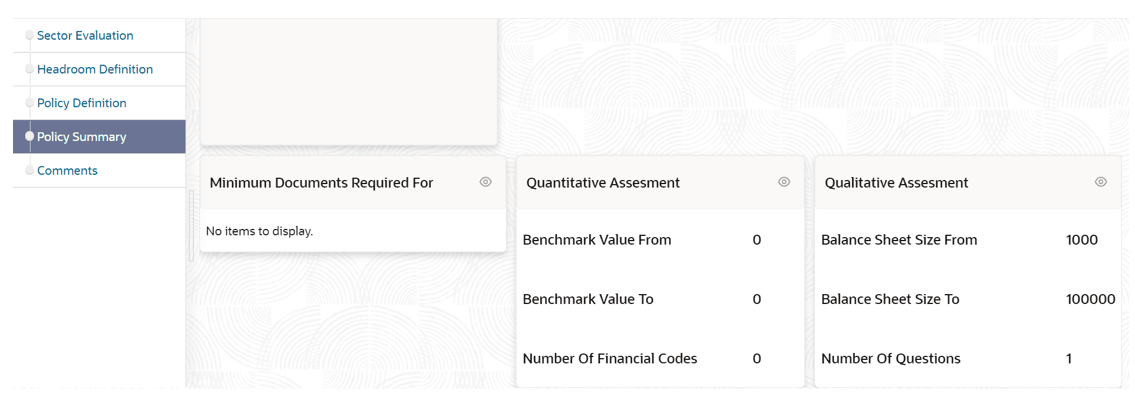Click the No items to display text
This screenshot has width=1135, height=407.
[x=259, y=232]
